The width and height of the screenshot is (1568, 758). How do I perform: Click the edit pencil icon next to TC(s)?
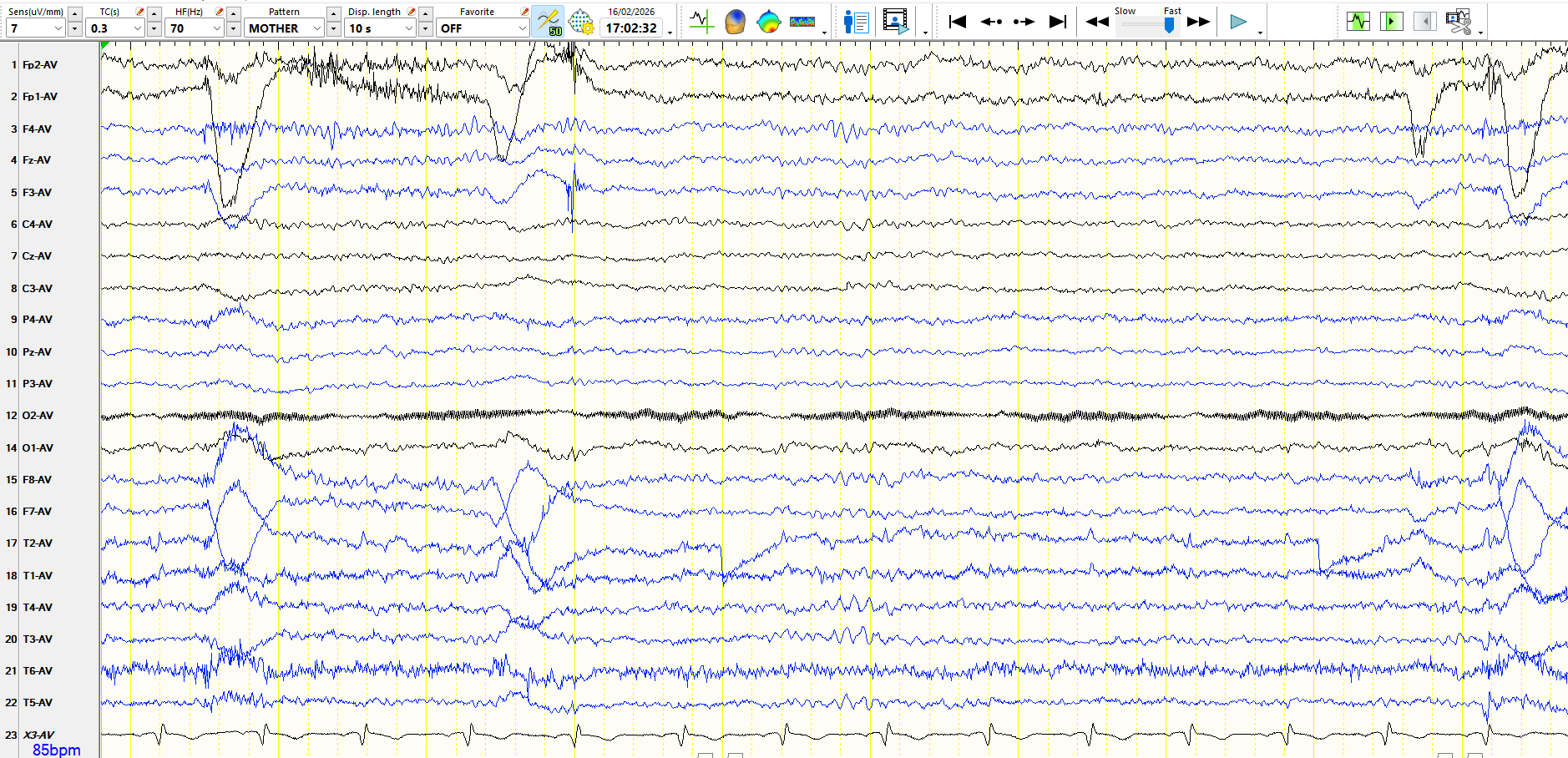tap(139, 12)
